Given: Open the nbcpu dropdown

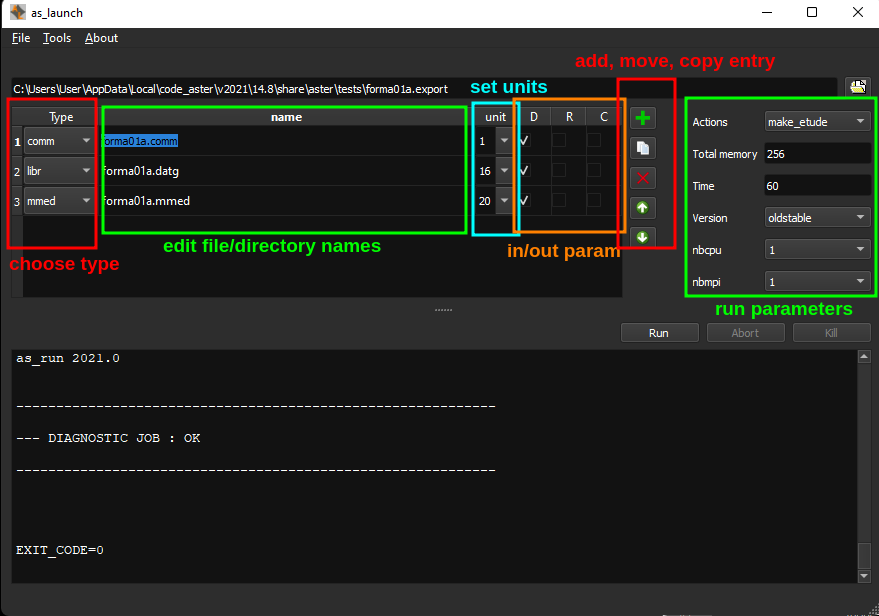Looking at the screenshot, I should pos(816,250).
